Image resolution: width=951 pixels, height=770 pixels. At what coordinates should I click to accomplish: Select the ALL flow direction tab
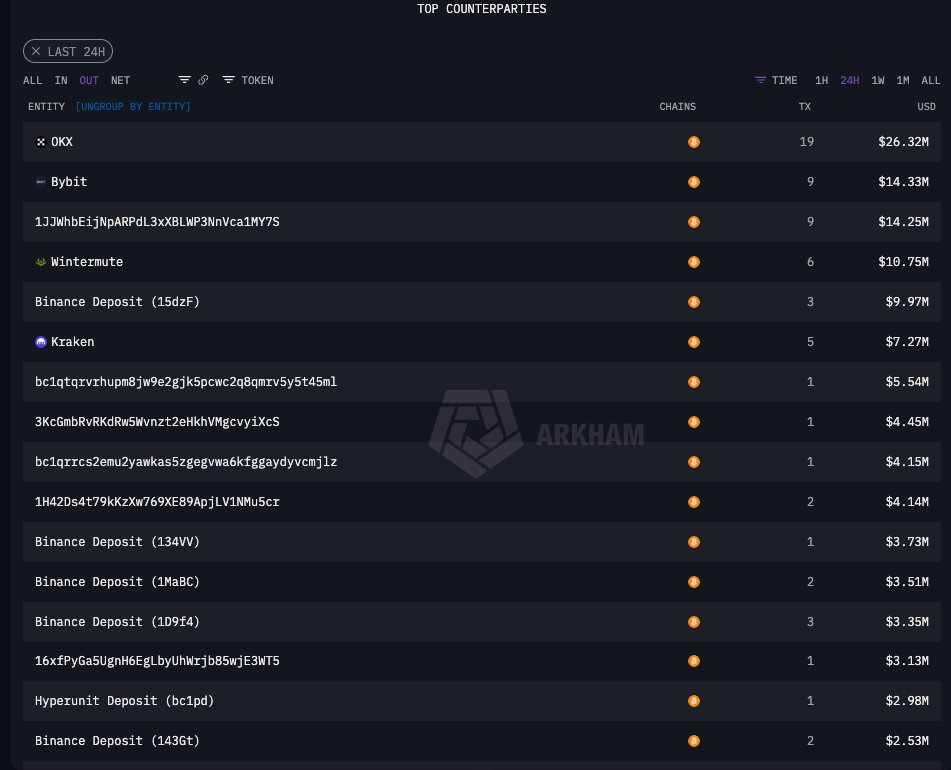pyautogui.click(x=33, y=80)
